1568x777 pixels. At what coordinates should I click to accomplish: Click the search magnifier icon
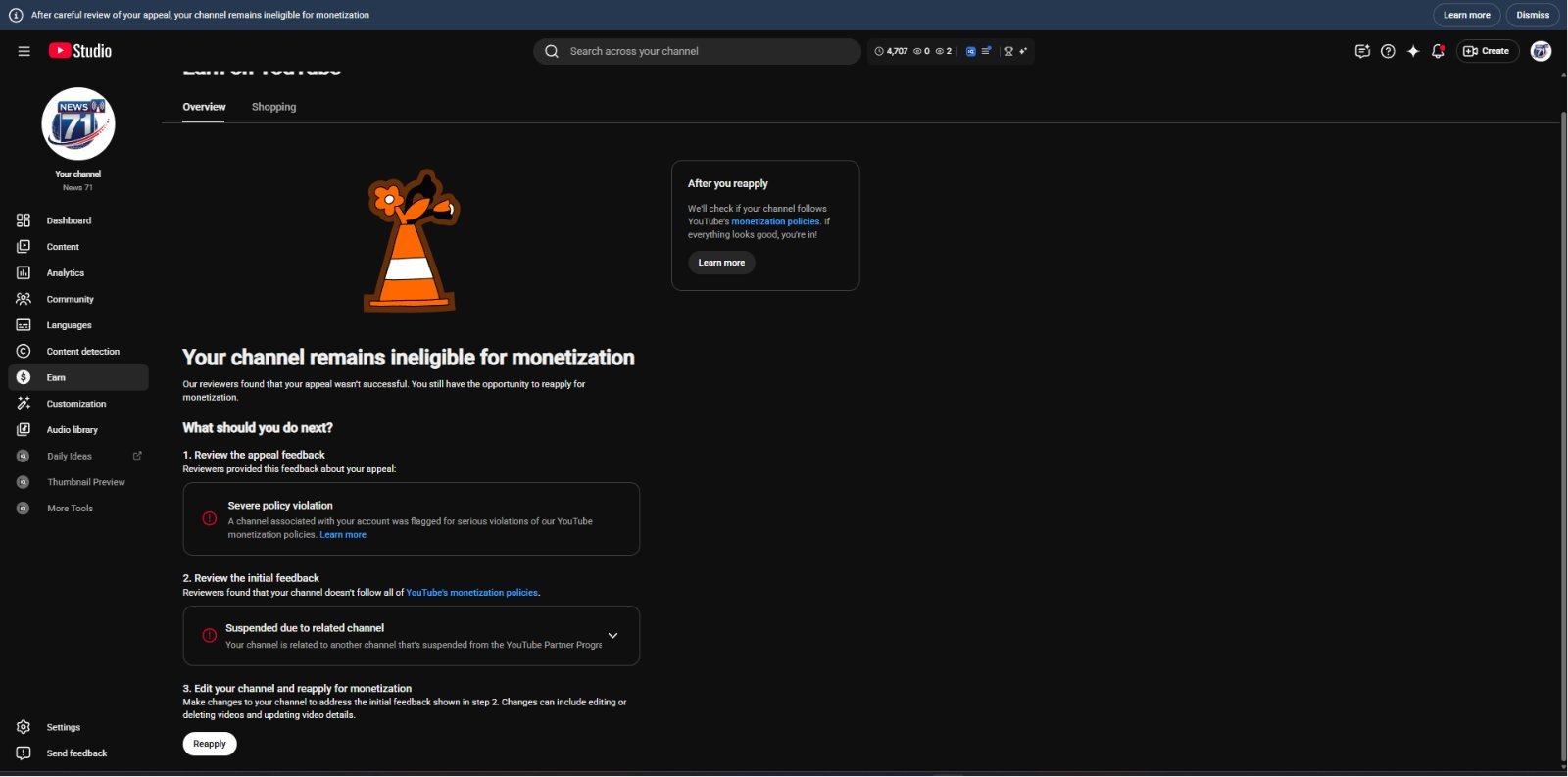tap(552, 51)
